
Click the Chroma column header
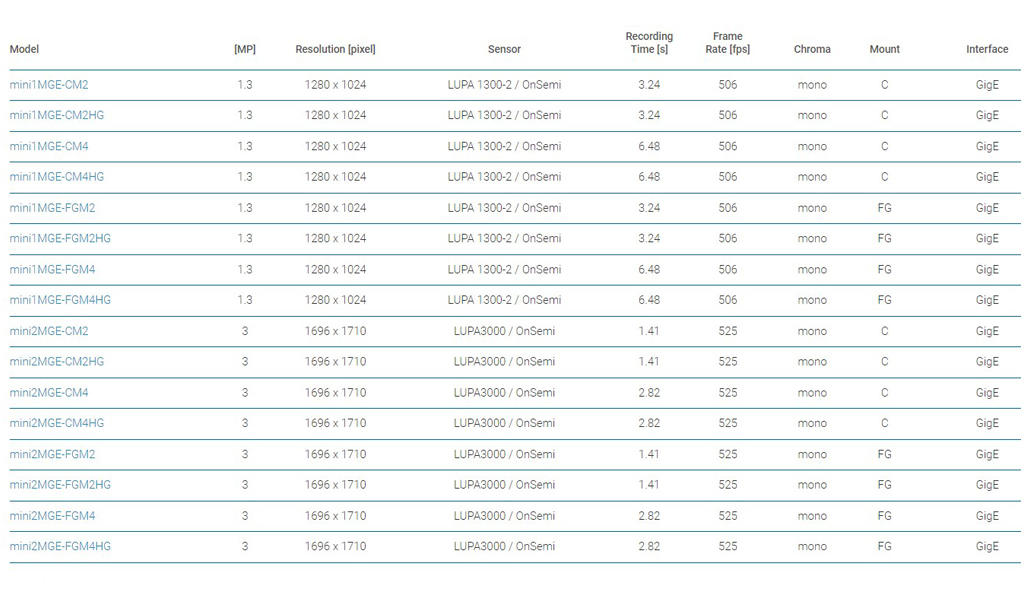coord(812,49)
